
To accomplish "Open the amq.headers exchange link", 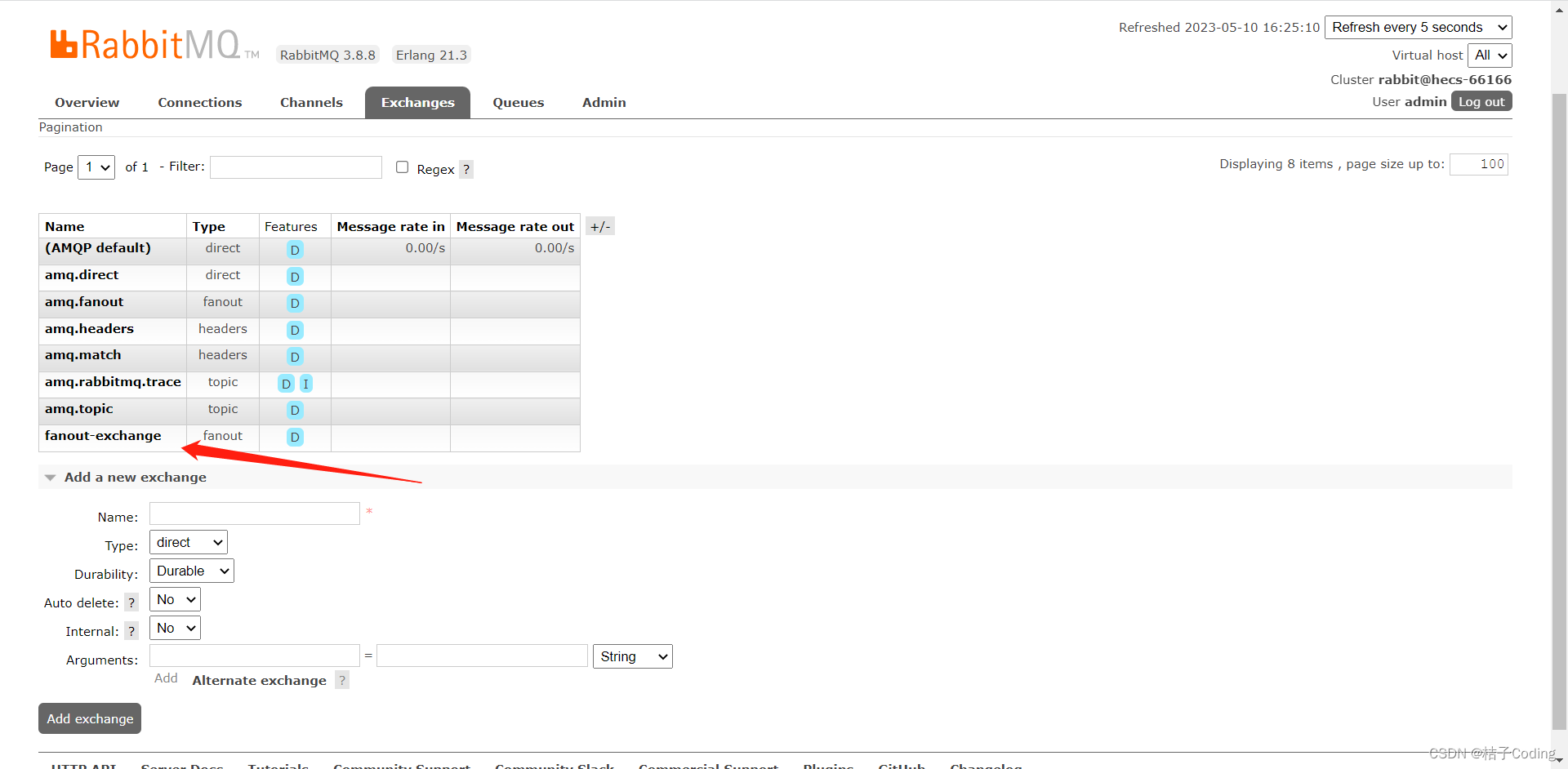I will point(89,329).
